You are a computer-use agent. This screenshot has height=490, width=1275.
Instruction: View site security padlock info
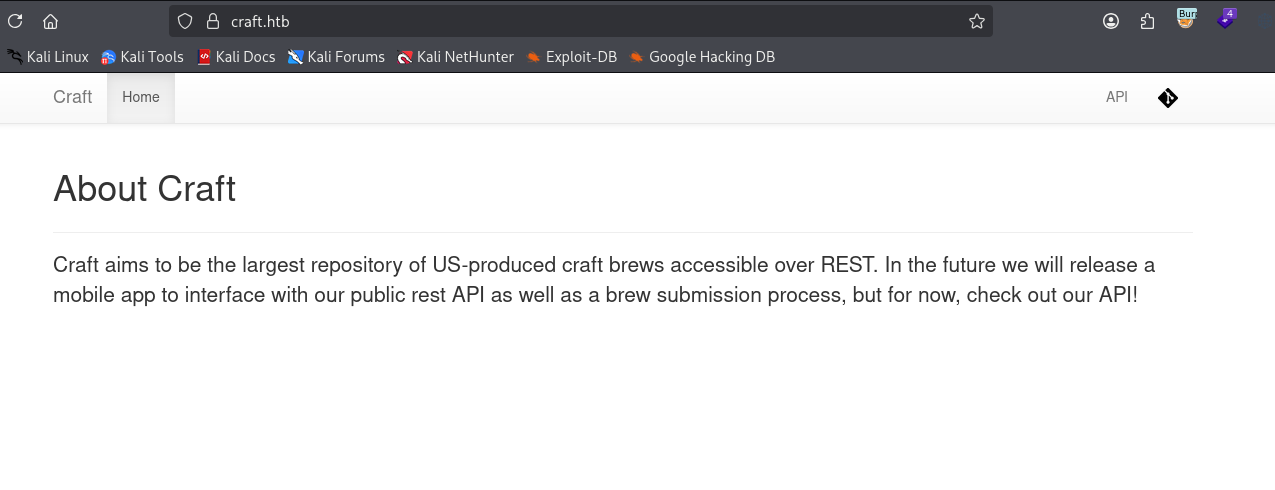[x=211, y=21]
